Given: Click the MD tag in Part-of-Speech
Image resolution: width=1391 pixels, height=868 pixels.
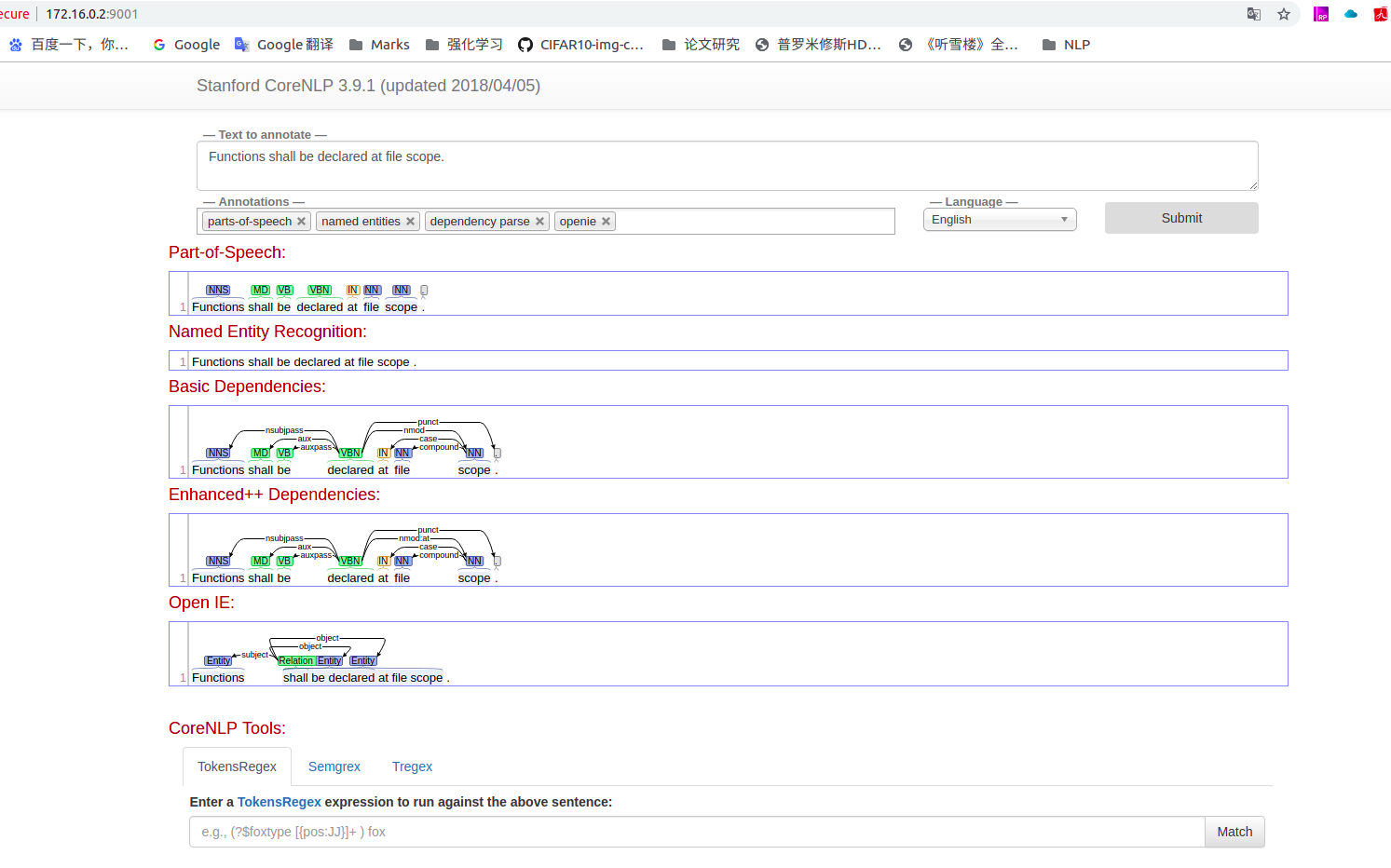Looking at the screenshot, I should click(261, 291).
